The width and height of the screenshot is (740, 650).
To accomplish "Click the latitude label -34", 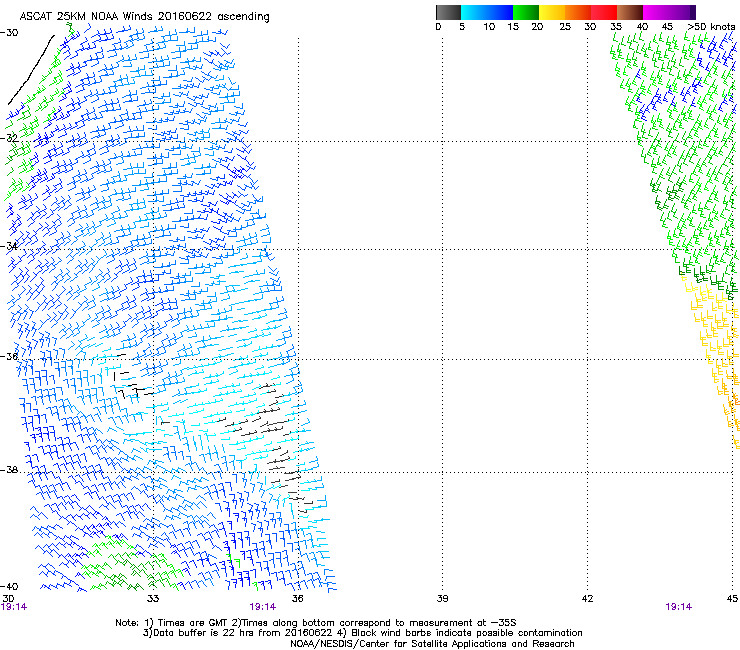I will pyautogui.click(x=9, y=246).
